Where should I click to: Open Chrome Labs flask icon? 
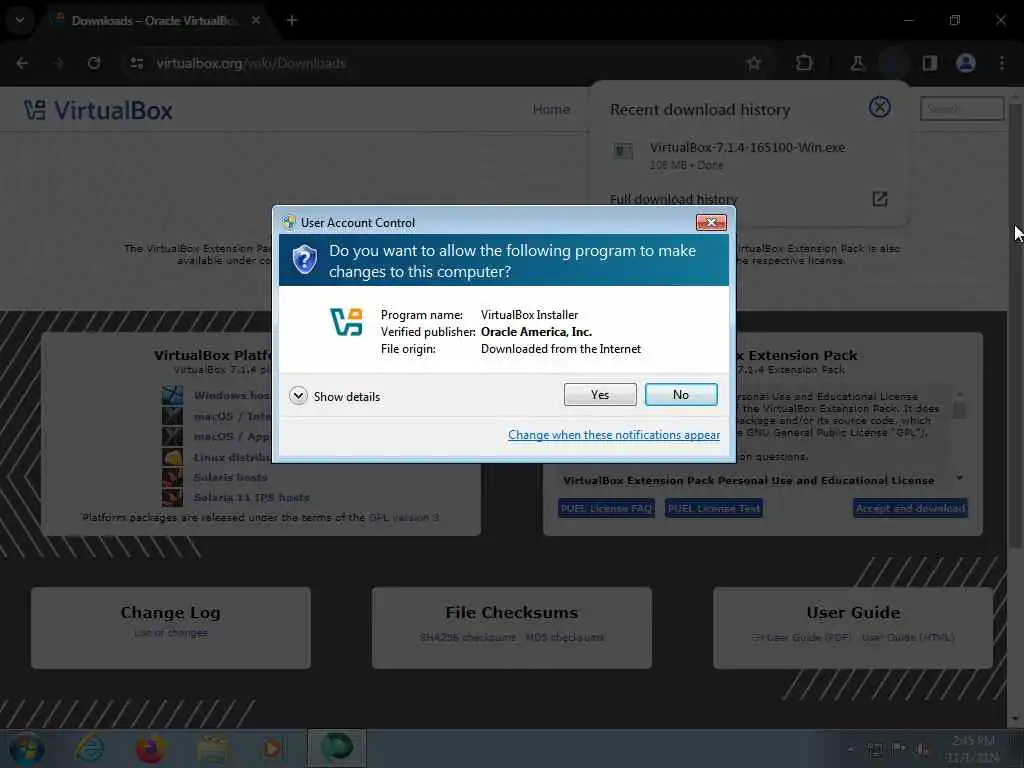(x=857, y=63)
